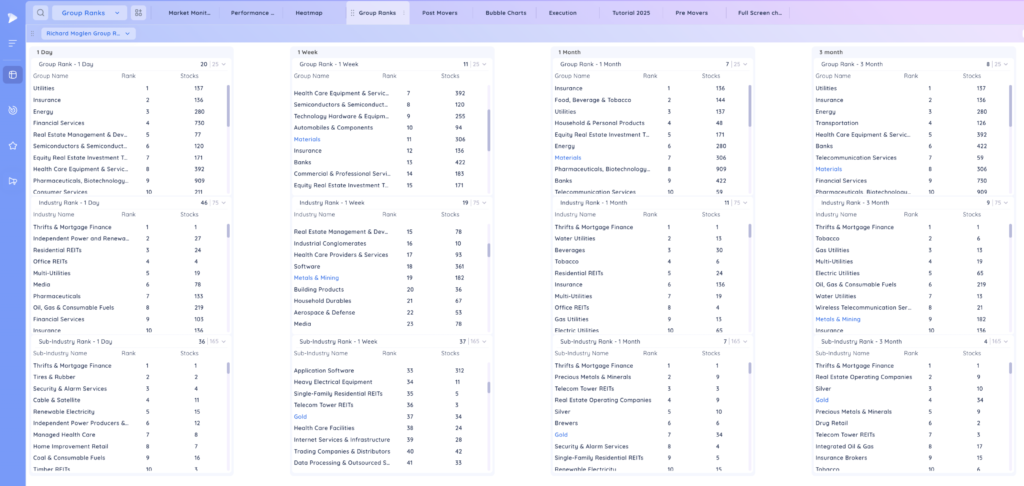Click the flag icon in sidebar
The width and height of the screenshot is (1024, 486).
click(x=12, y=181)
